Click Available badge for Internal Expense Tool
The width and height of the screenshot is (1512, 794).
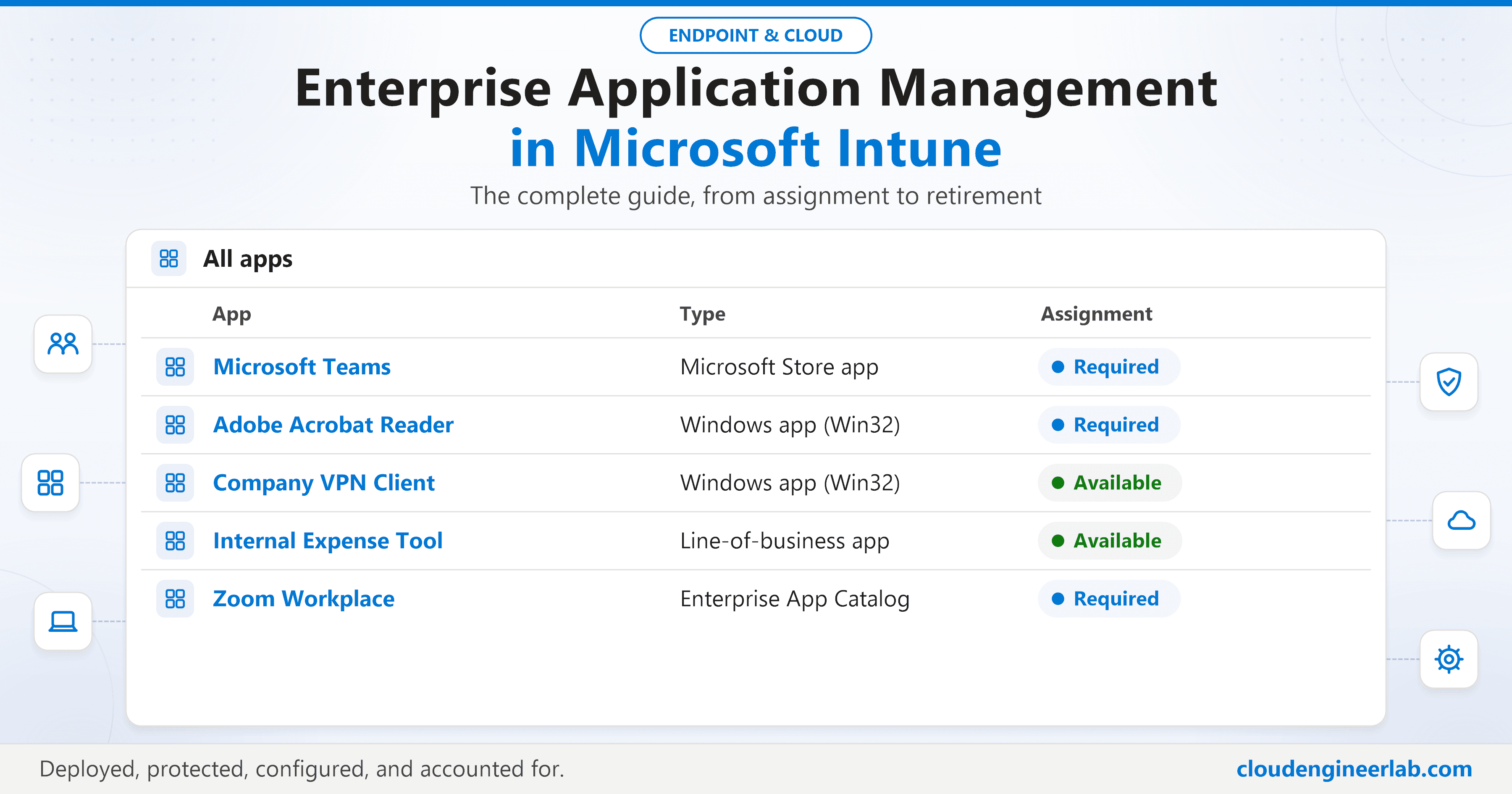click(x=1110, y=541)
